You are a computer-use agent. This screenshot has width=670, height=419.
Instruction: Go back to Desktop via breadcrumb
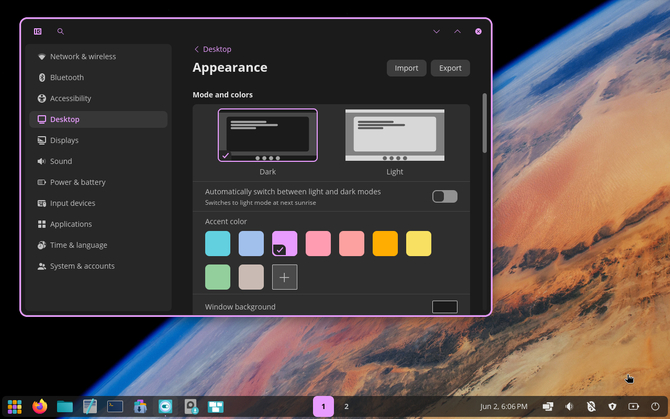pyautogui.click(x=217, y=49)
